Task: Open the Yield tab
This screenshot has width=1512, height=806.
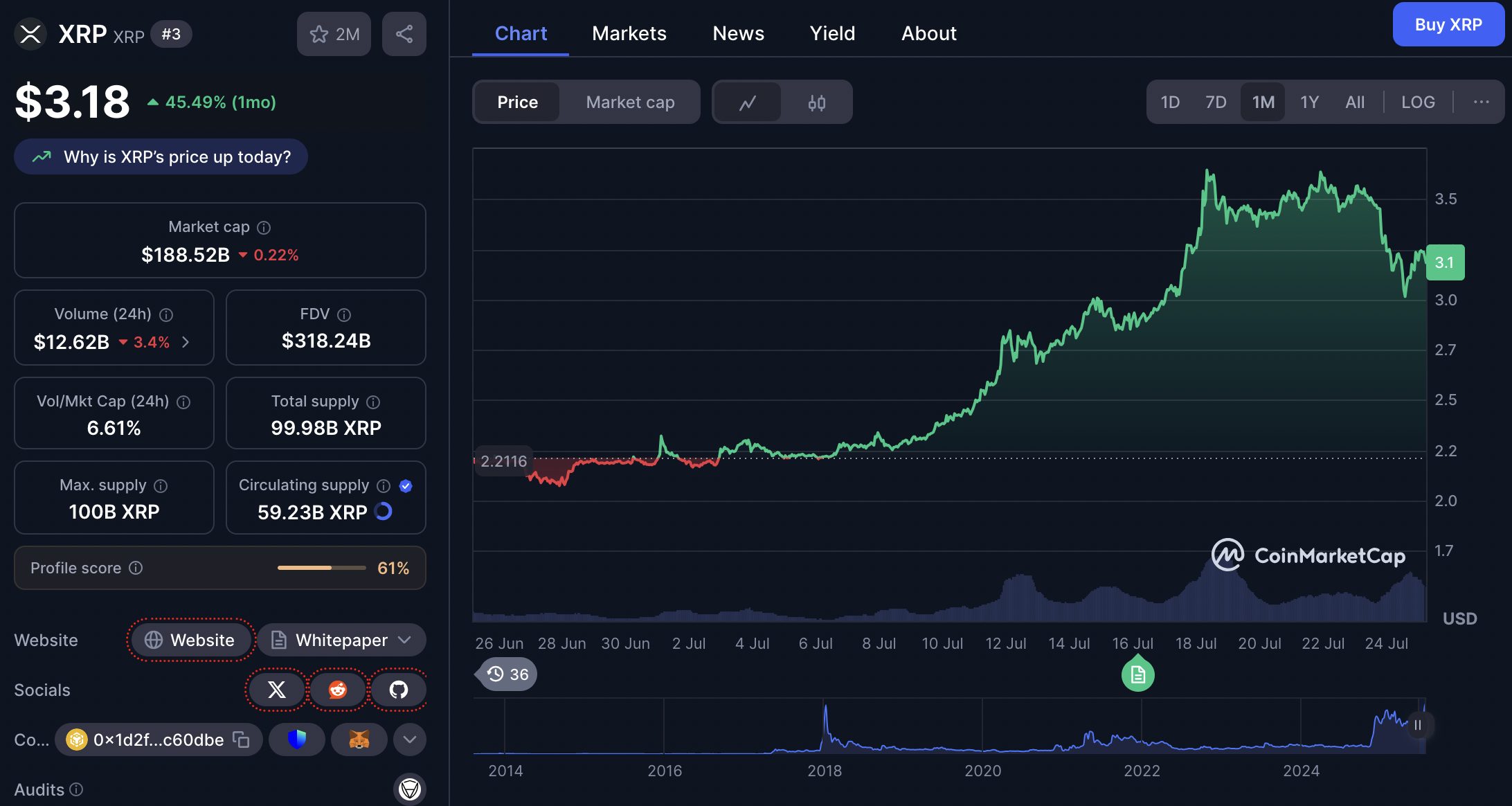Action: (x=832, y=33)
